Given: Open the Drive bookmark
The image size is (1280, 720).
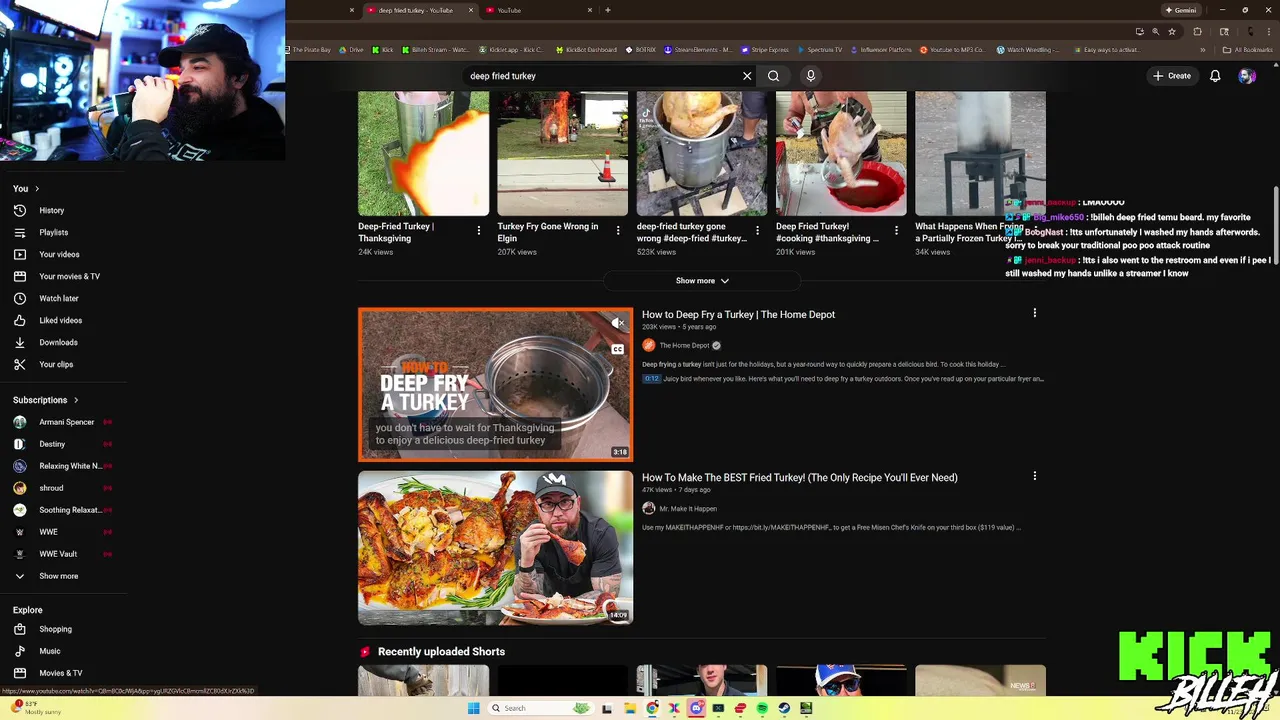Looking at the screenshot, I should tap(352, 50).
